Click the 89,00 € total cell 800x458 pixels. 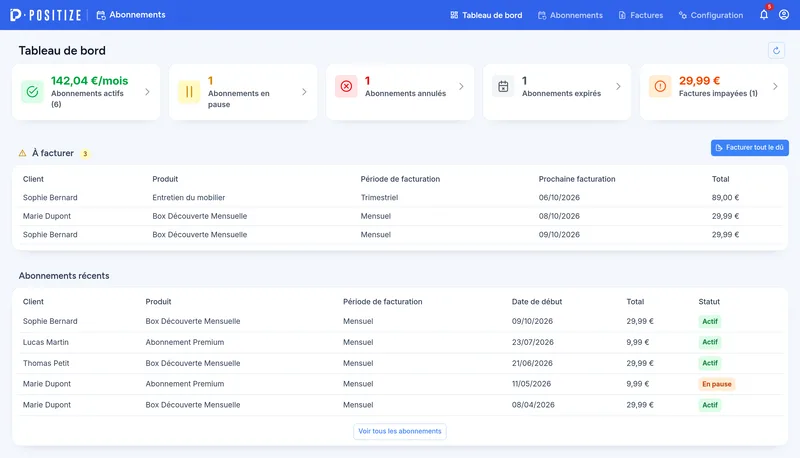point(725,197)
